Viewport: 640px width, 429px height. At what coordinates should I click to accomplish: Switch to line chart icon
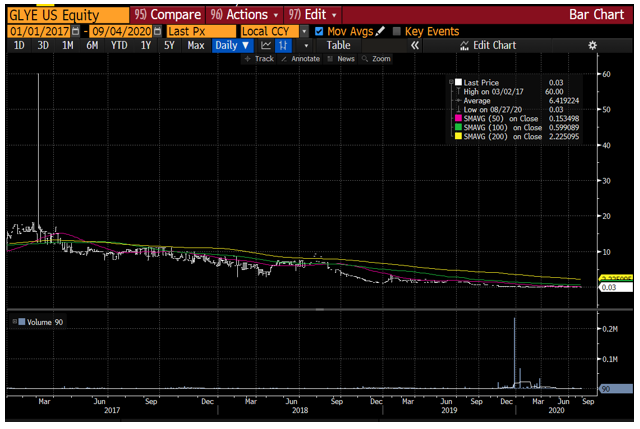tap(266, 45)
